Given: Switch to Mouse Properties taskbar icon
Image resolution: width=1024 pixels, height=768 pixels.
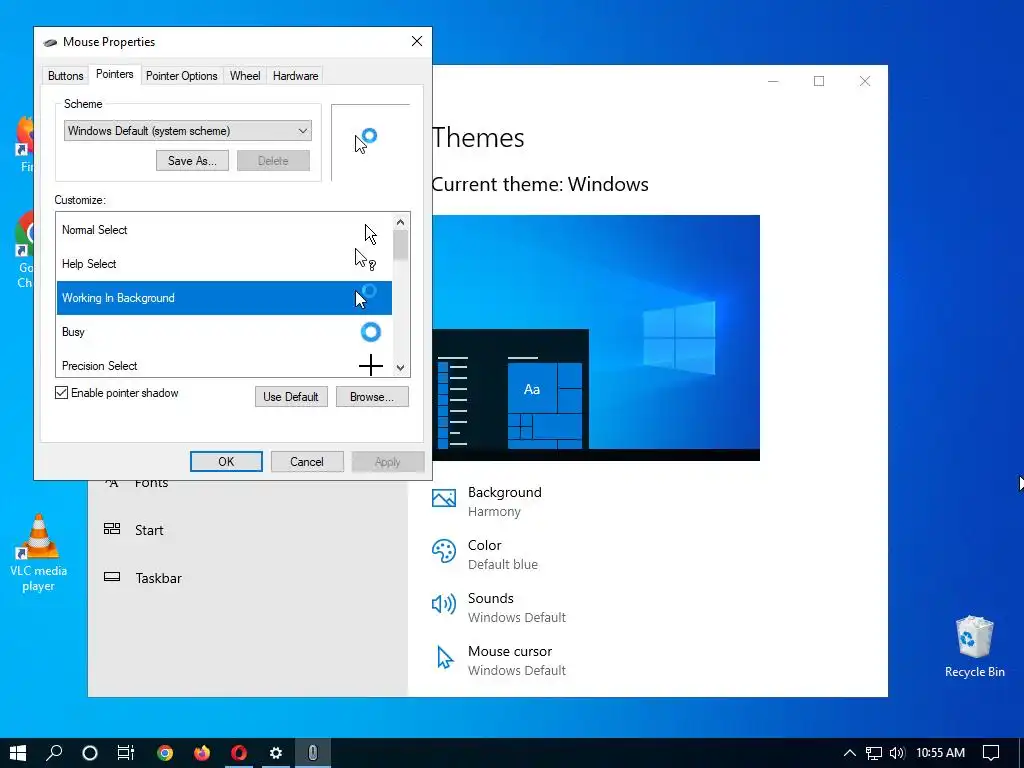Looking at the screenshot, I should click(313, 753).
